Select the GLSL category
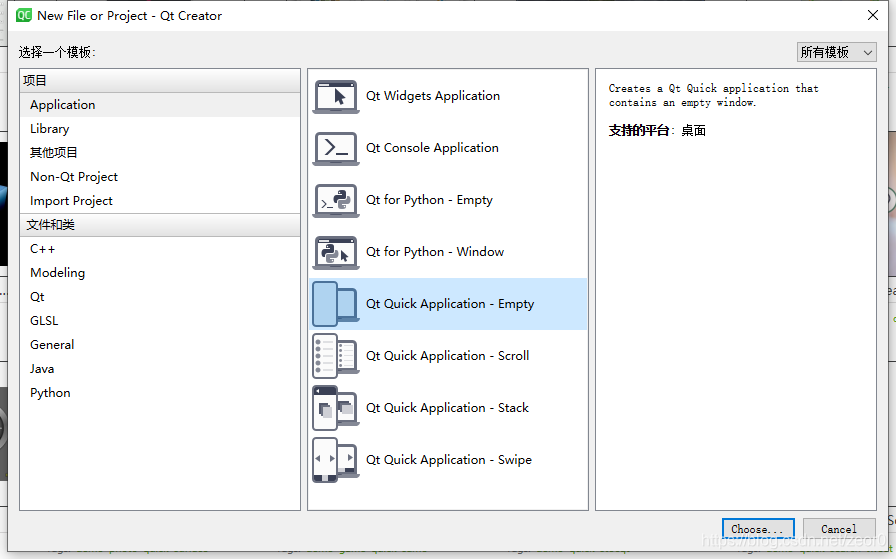This screenshot has width=896, height=559. pos(160,321)
